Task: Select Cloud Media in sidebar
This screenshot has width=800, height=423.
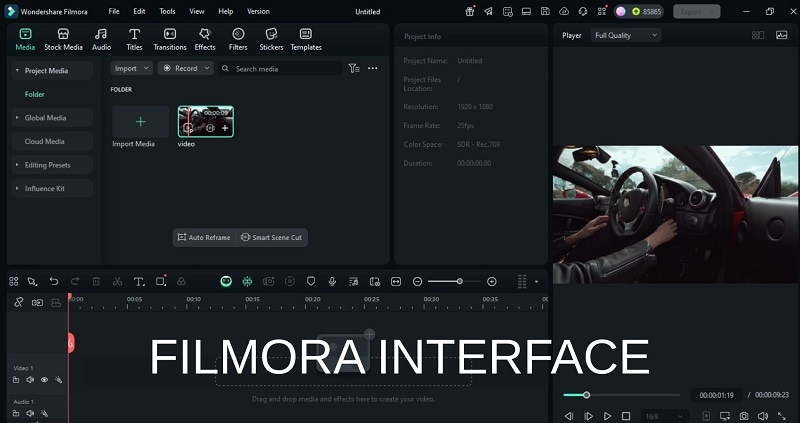Action: click(52, 141)
